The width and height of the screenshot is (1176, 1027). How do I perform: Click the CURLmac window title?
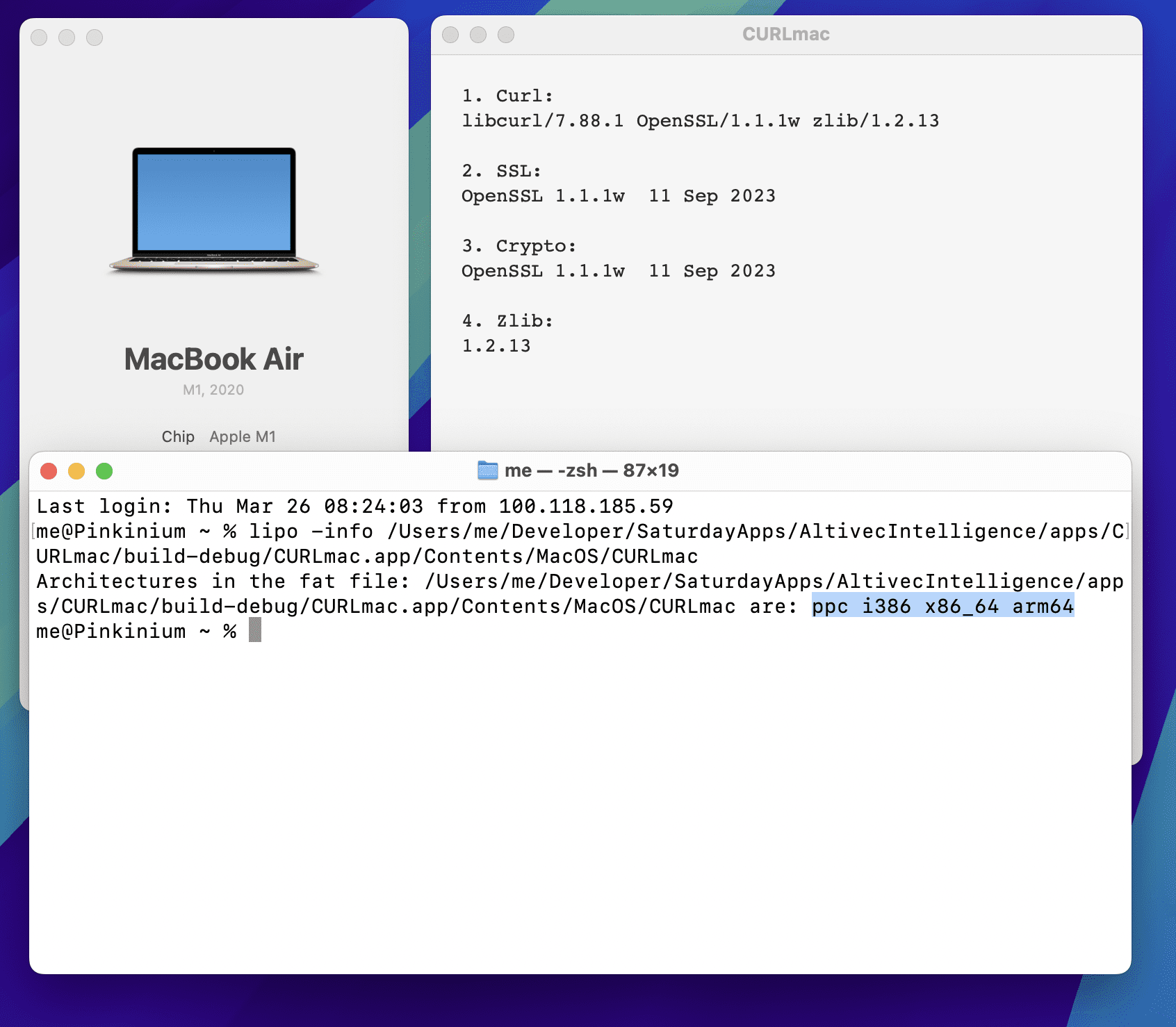[785, 35]
